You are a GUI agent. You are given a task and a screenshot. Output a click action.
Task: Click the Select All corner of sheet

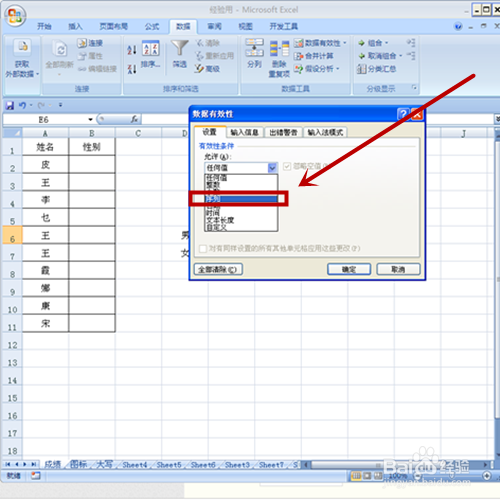12,133
